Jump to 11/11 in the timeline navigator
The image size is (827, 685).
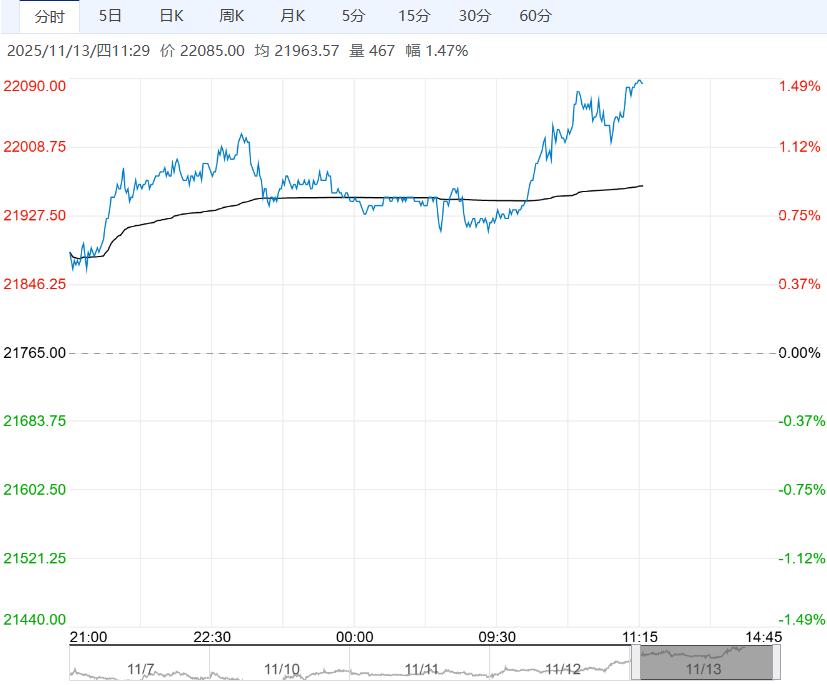point(421,666)
